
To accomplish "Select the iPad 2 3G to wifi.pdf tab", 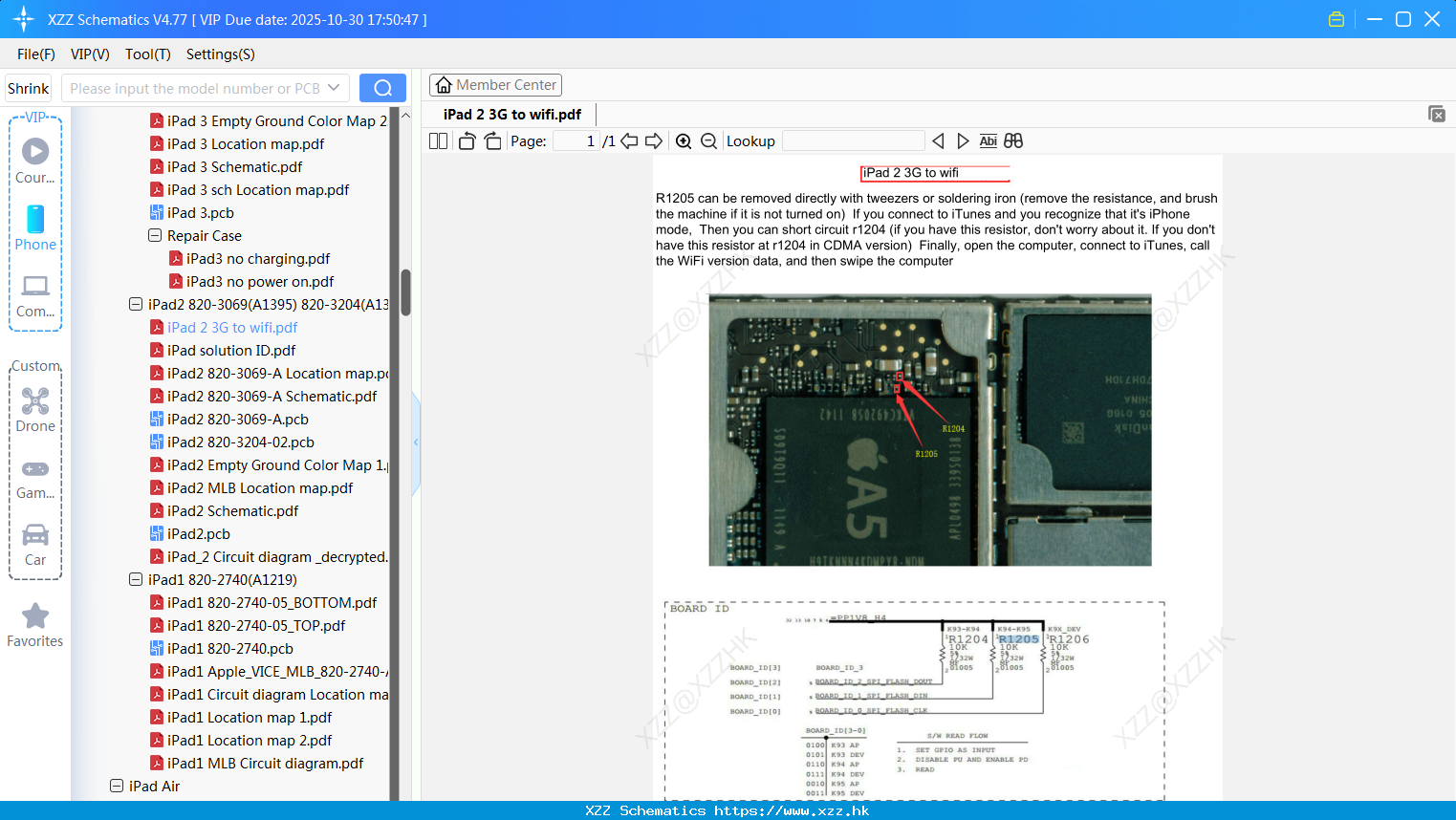I will [x=512, y=114].
